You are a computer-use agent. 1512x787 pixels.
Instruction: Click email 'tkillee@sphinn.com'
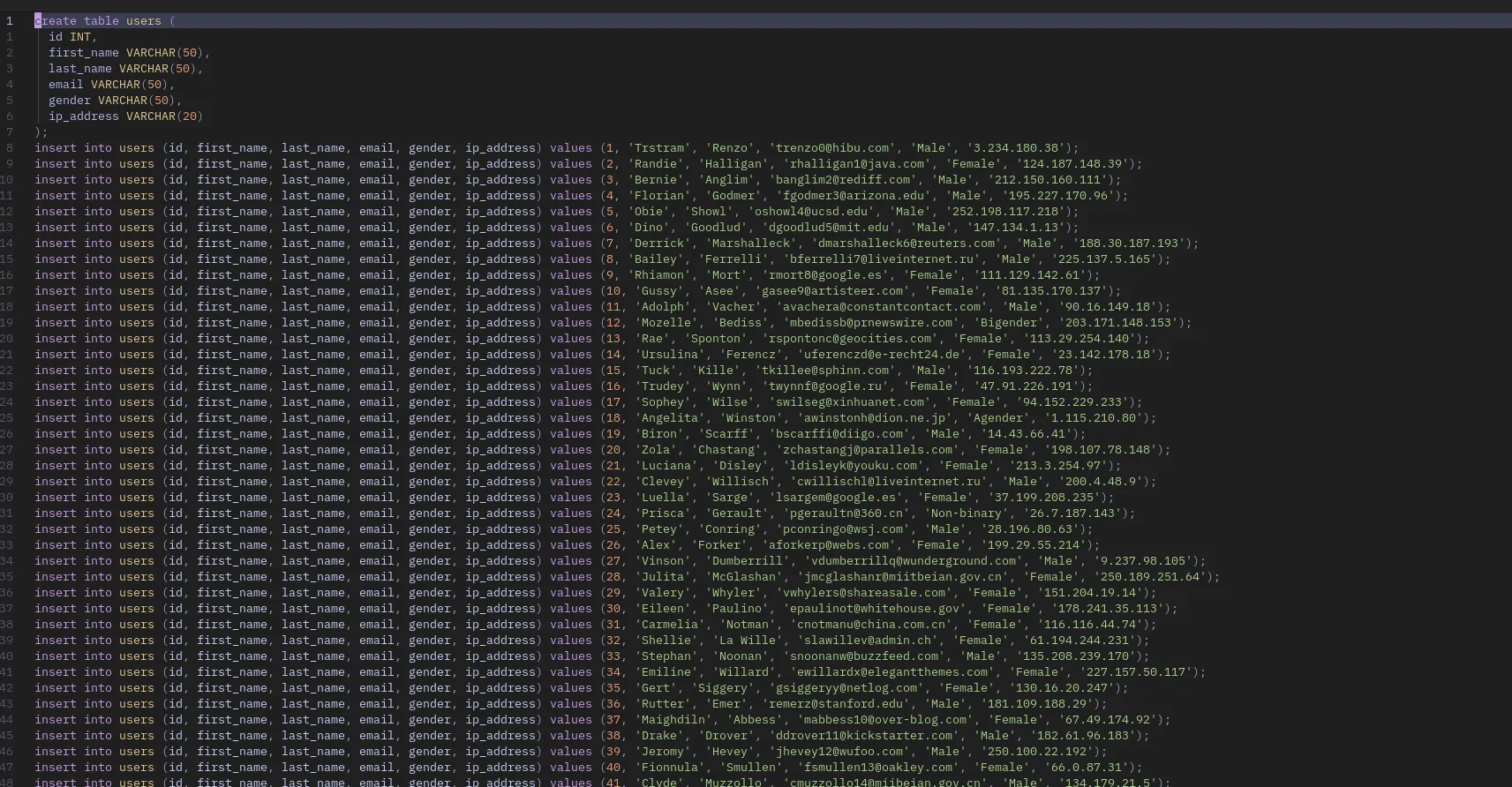[x=825, y=370]
